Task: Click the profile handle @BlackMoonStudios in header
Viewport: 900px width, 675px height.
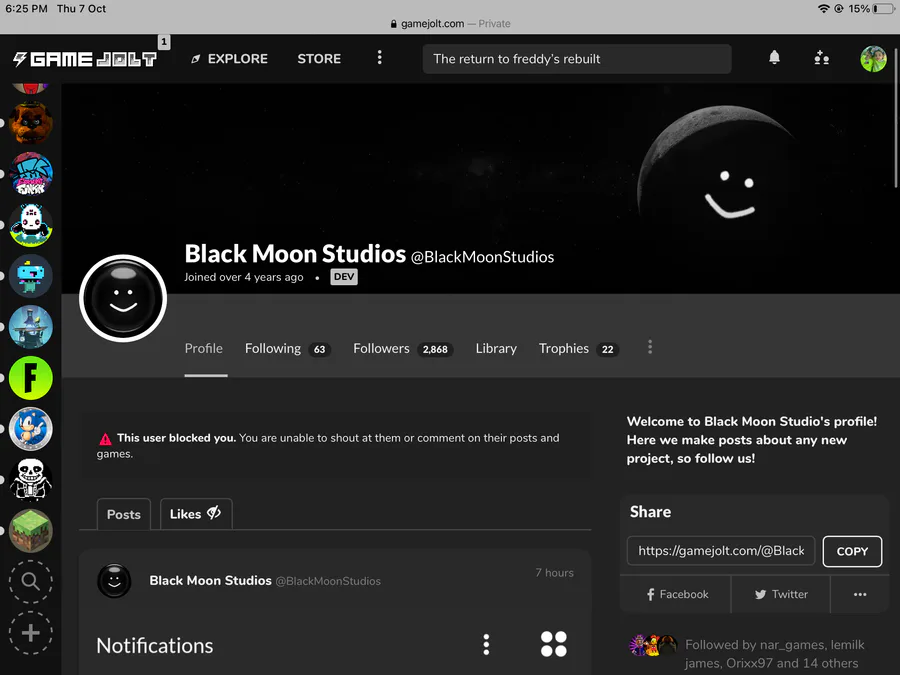Action: (x=483, y=257)
